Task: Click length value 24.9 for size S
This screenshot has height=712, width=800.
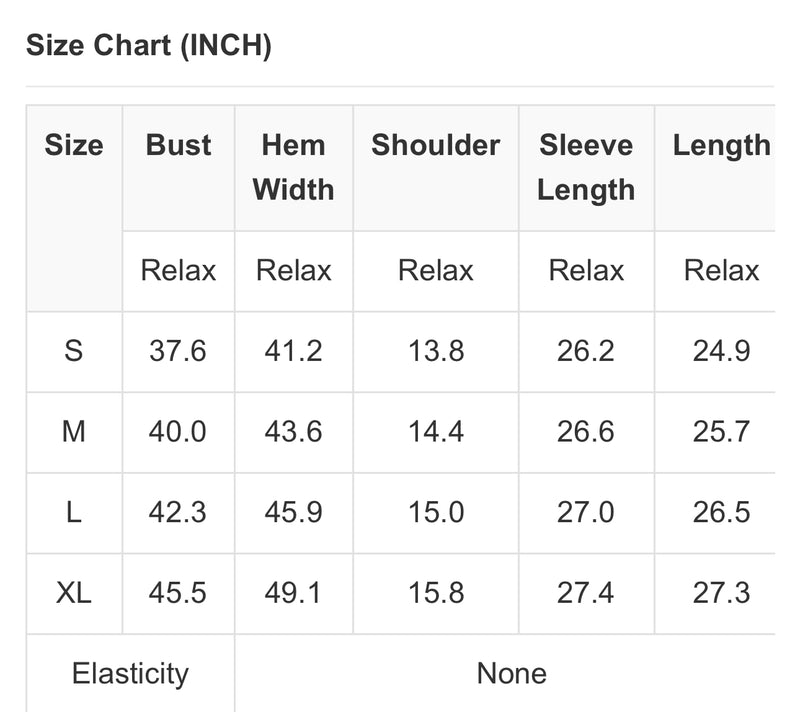Action: 721,351
